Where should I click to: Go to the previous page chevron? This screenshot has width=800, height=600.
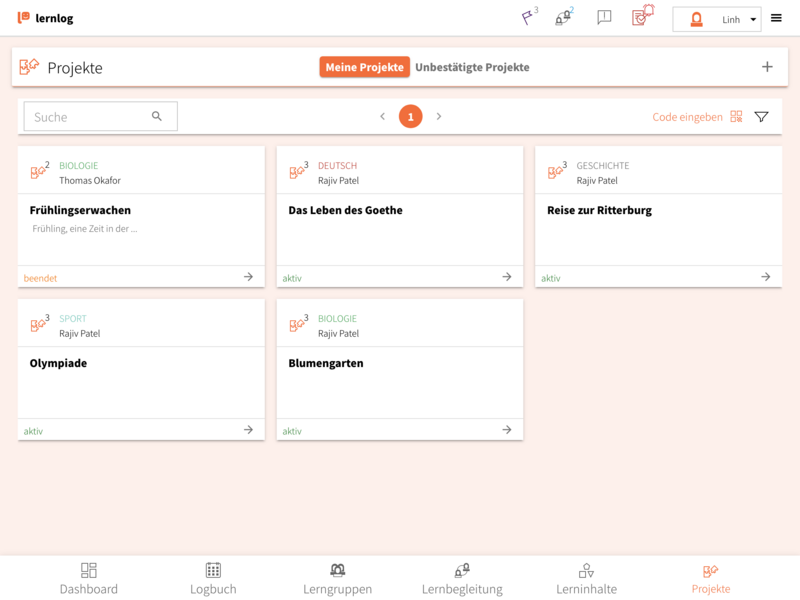382,117
